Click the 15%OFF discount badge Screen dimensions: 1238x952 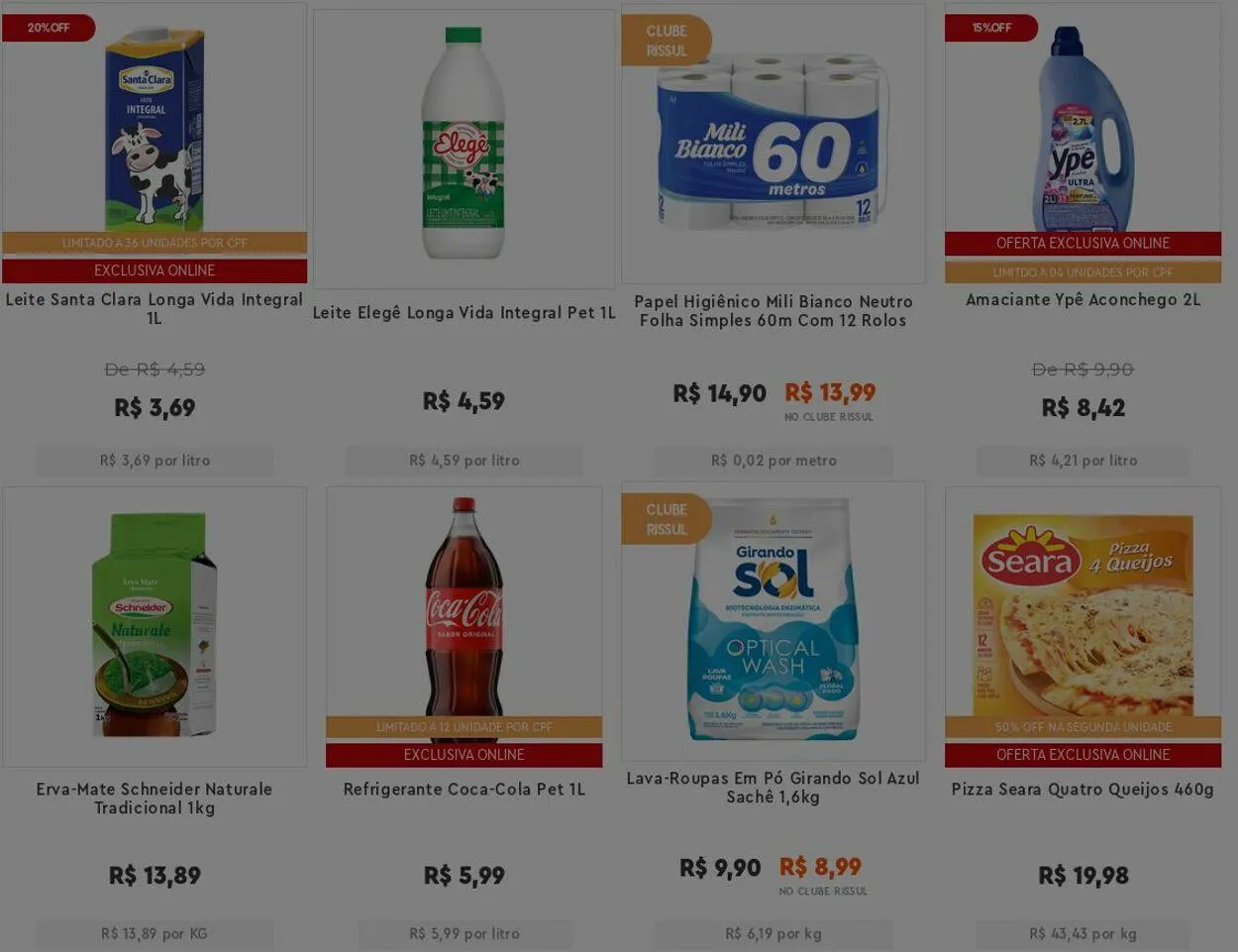(x=991, y=28)
